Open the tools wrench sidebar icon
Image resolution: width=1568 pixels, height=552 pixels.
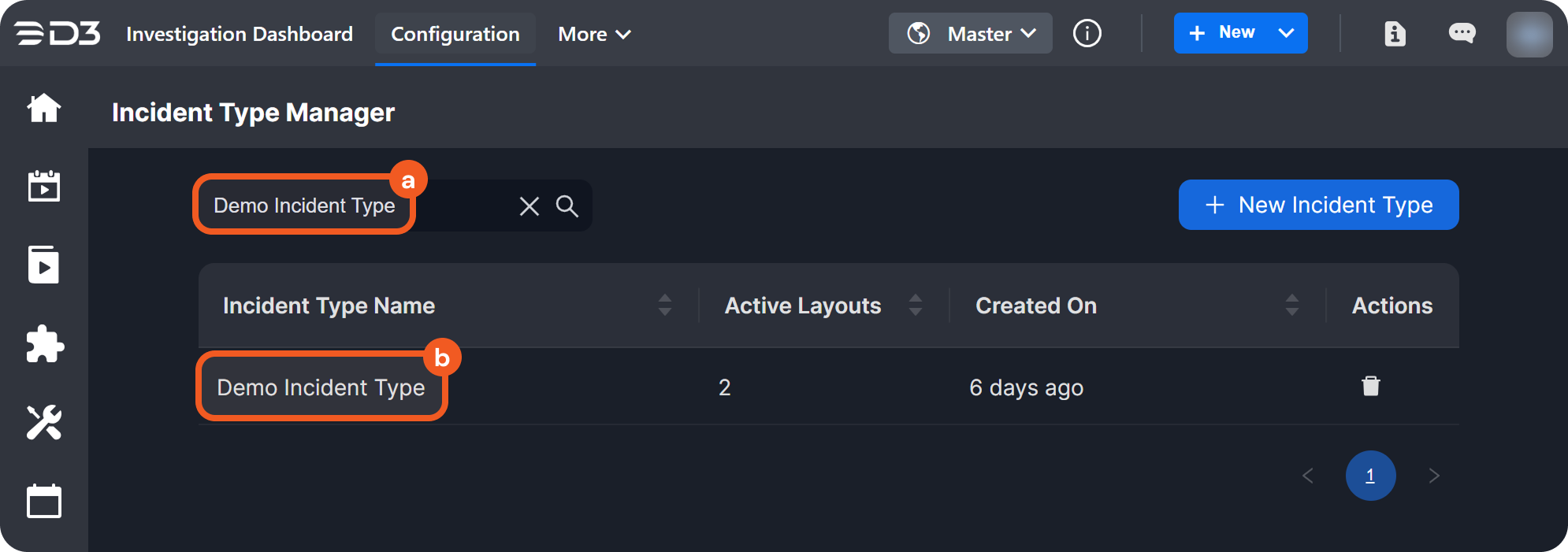click(44, 423)
